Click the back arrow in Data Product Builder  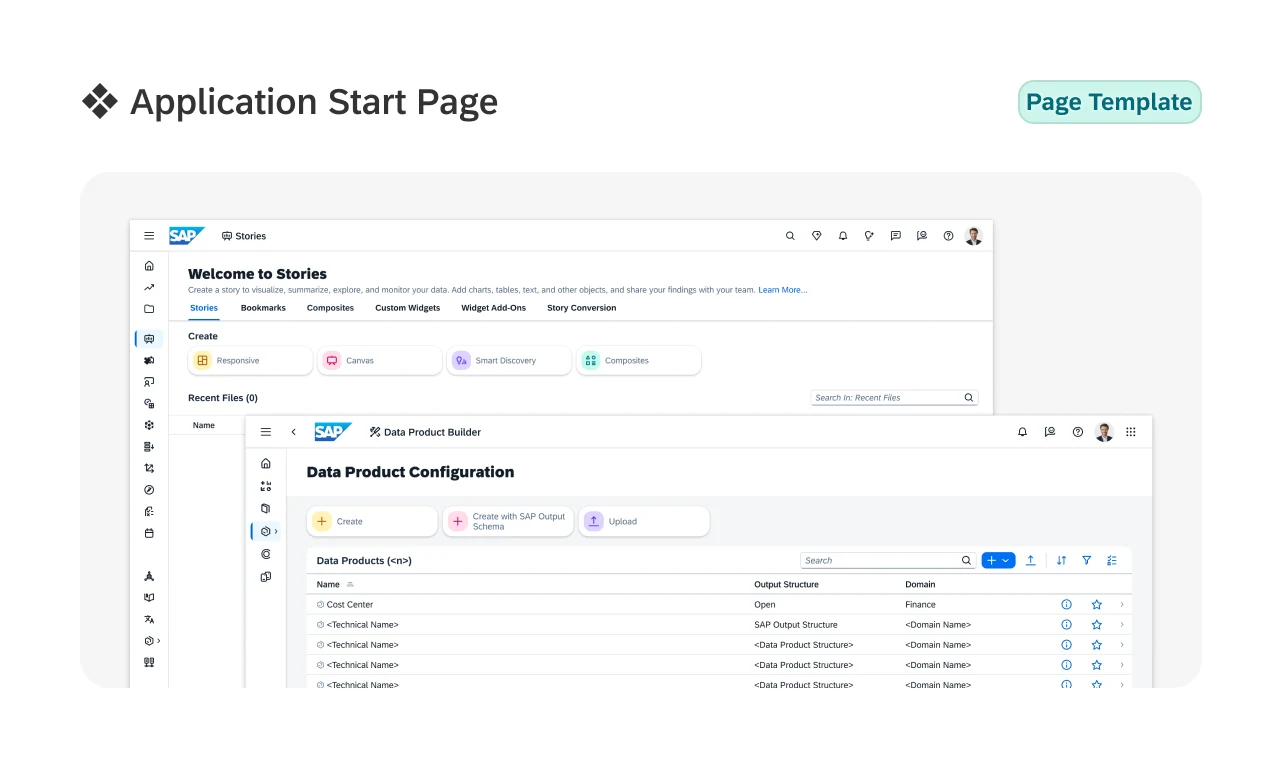click(293, 432)
